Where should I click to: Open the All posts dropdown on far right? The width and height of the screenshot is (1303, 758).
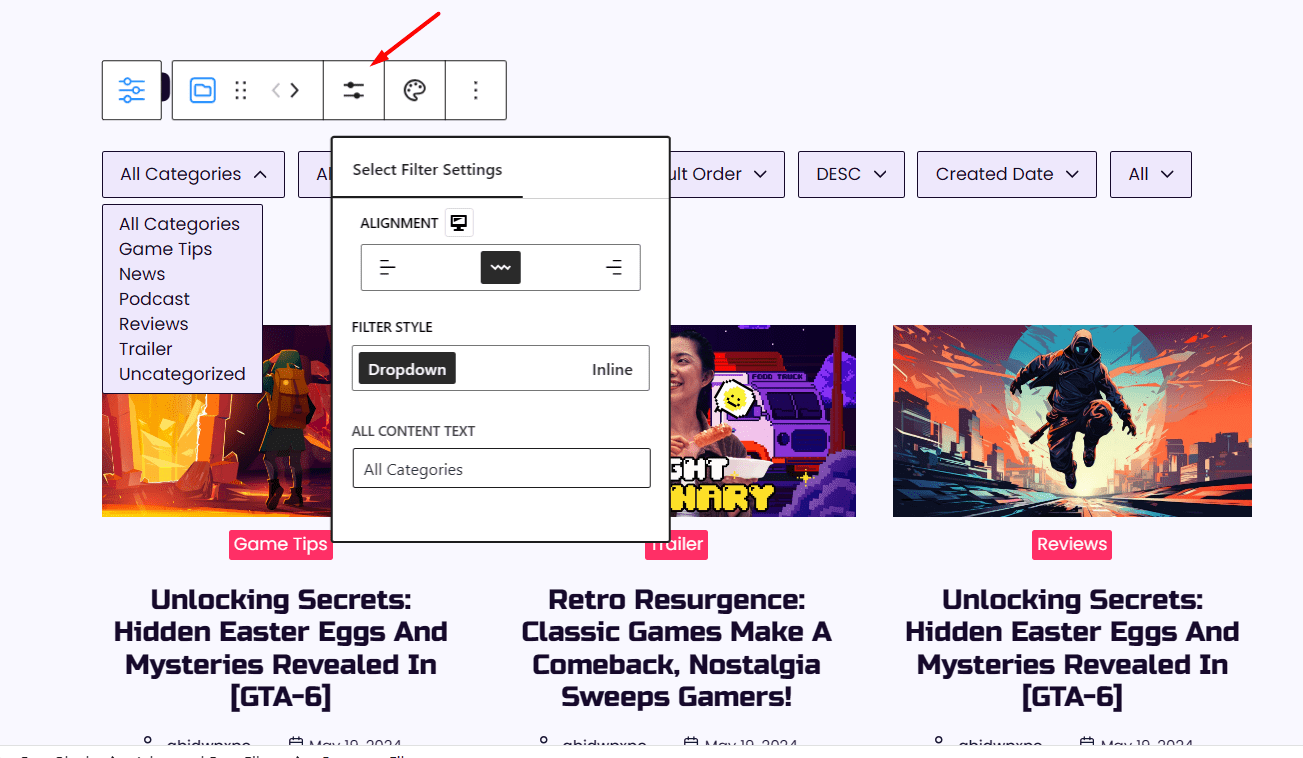(1150, 174)
